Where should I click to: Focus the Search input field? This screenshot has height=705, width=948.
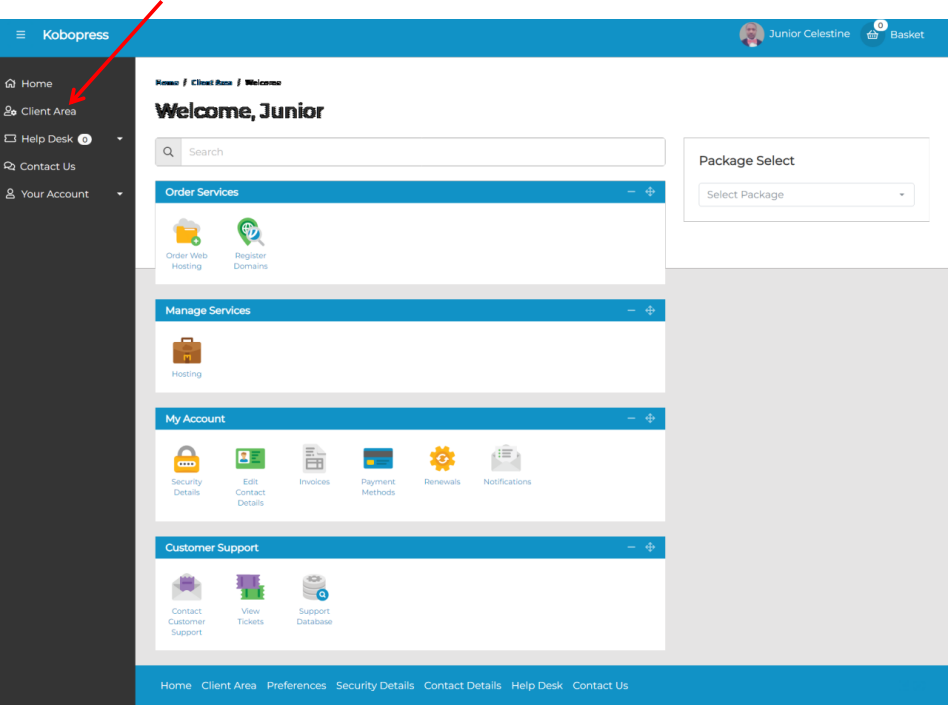coord(423,152)
